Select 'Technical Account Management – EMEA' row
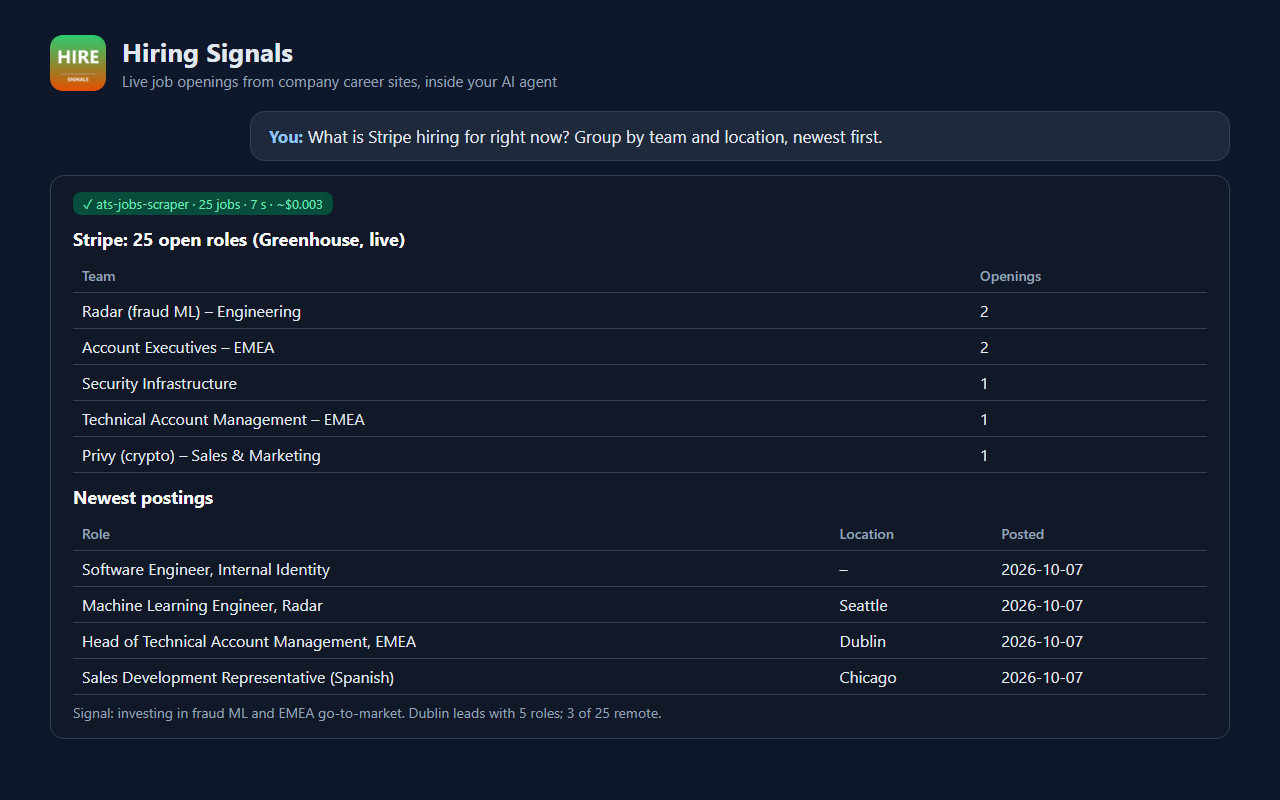This screenshot has width=1280, height=800. (640, 419)
